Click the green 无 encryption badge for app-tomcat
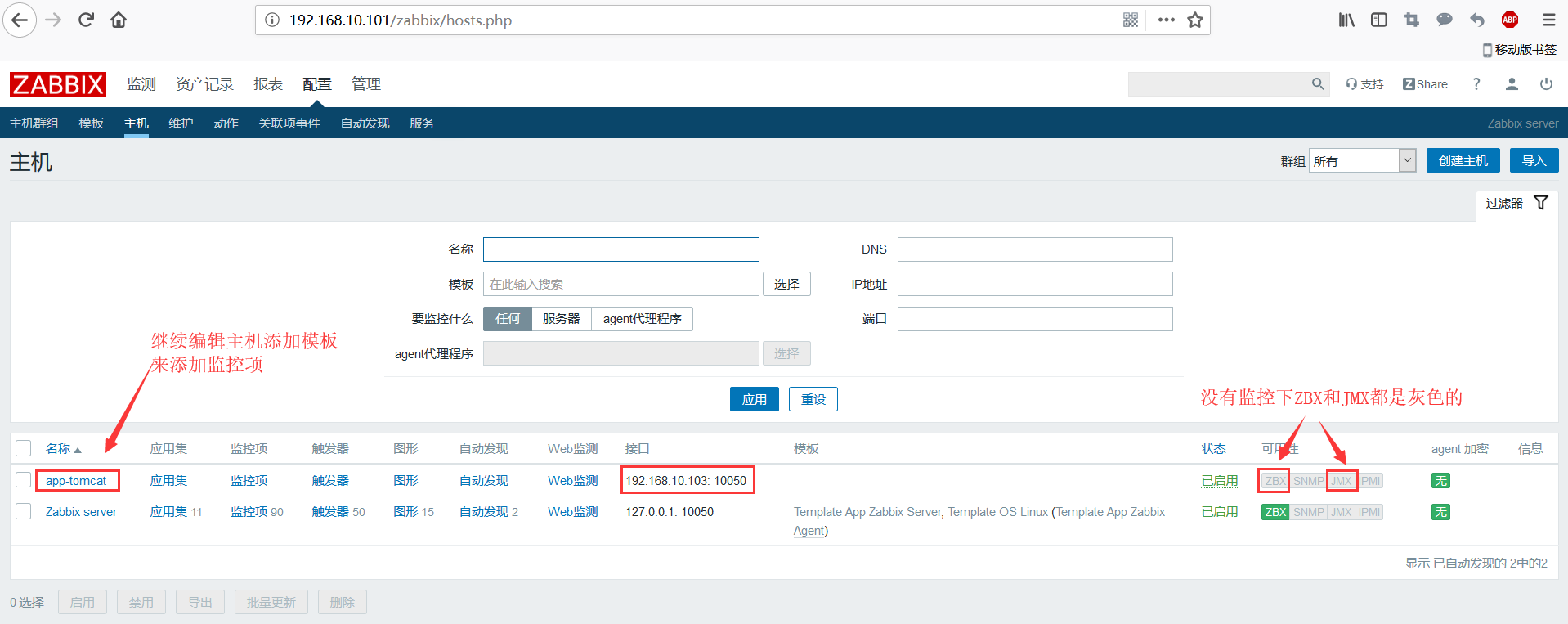The height and width of the screenshot is (624, 1568). click(1440, 481)
